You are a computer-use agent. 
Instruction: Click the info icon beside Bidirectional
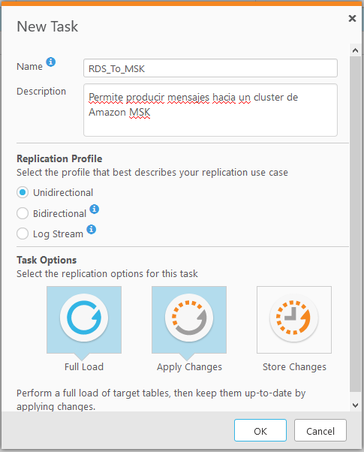(x=94, y=209)
